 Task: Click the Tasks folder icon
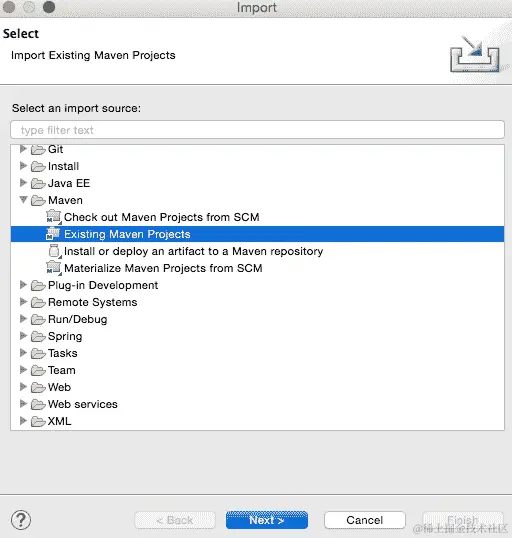38,353
